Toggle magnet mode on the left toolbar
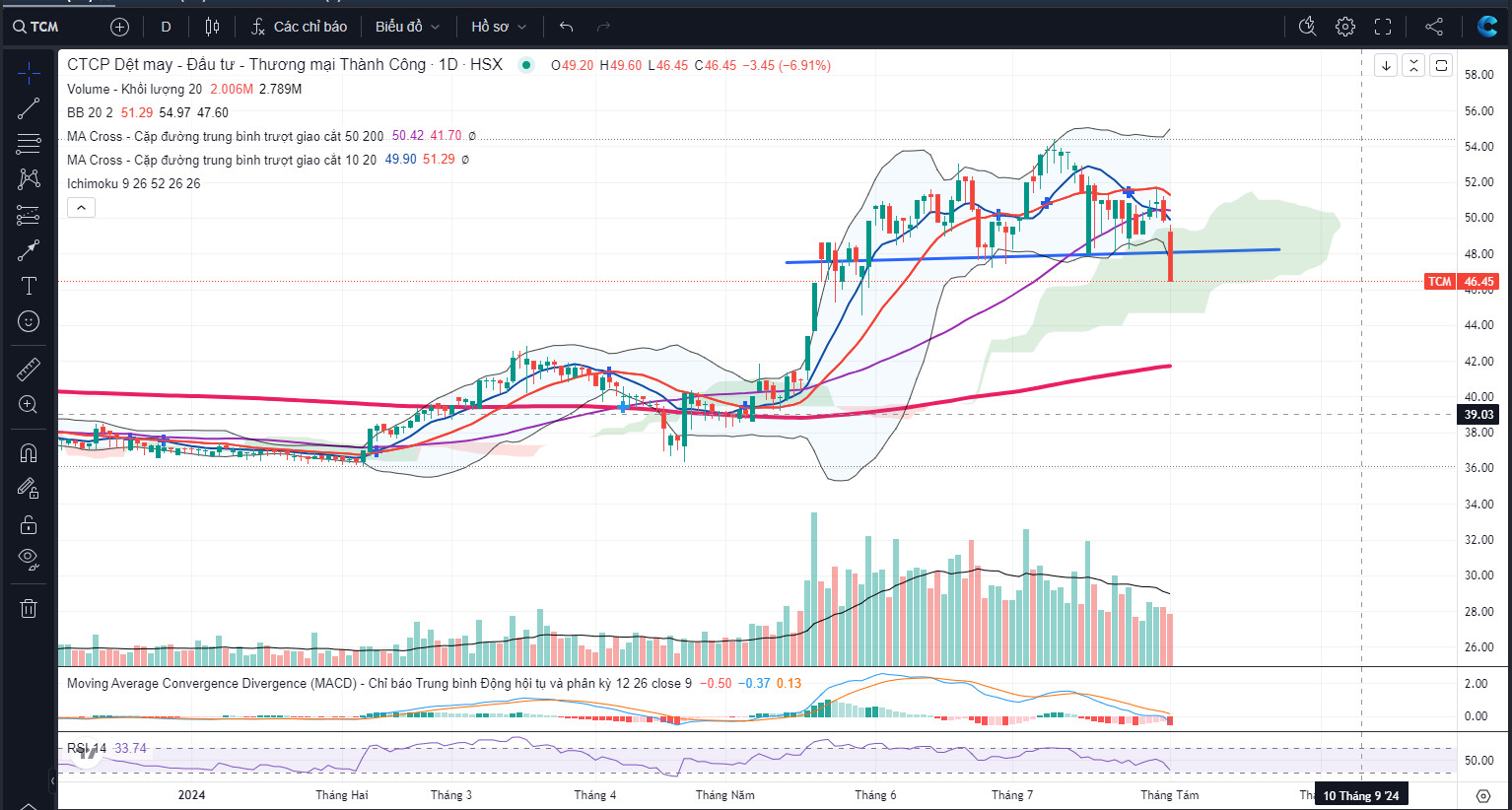 (29, 453)
